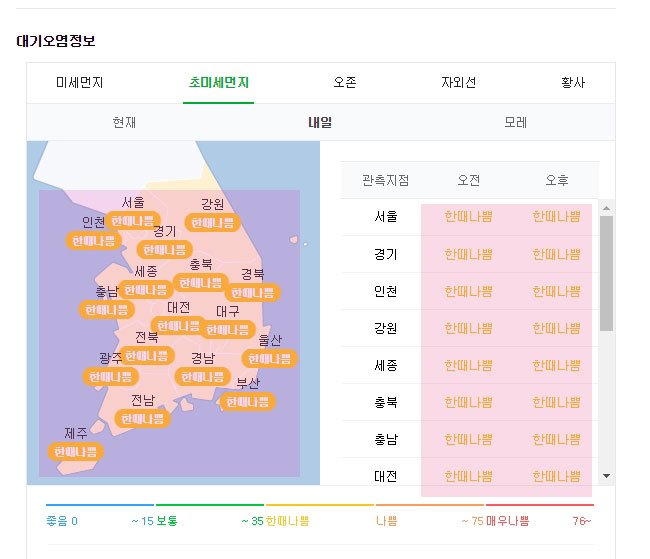Click the 강원 badge on the map
Image resolution: width=650 pixels, height=559 pixels.
(x=212, y=223)
